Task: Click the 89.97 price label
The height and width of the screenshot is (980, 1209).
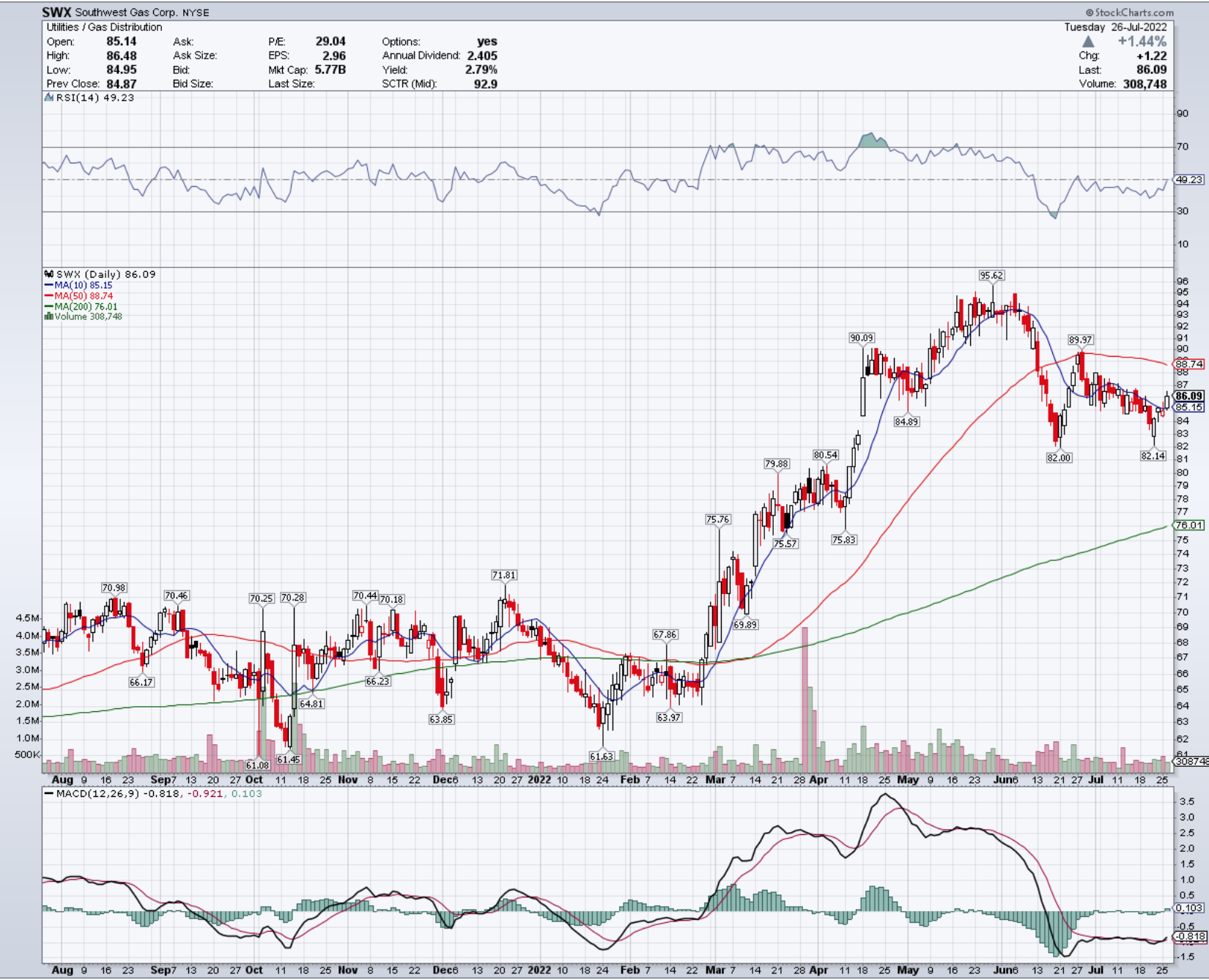Action: coord(1080,340)
